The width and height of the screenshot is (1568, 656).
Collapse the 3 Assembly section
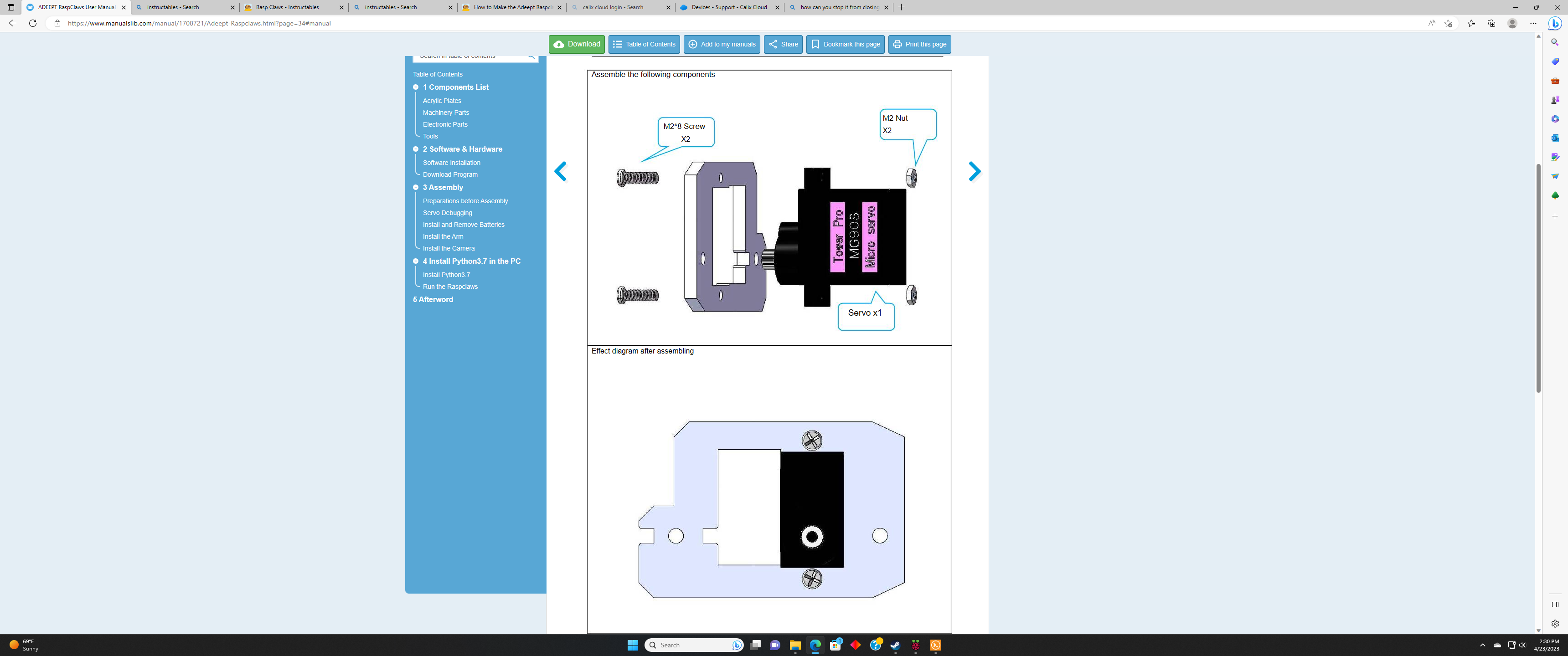[x=416, y=187]
